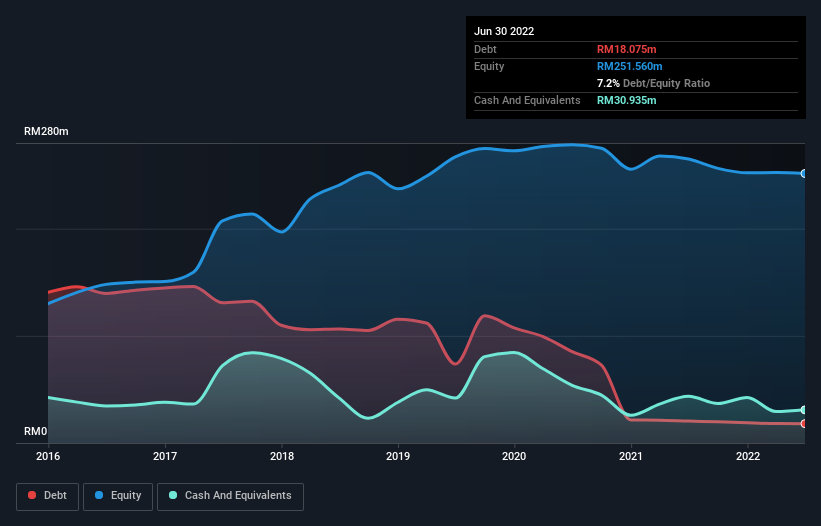Screen dimensions: 821x526
Task: Toggle Cash And Equivalents legend button
Action: [x=230, y=496]
